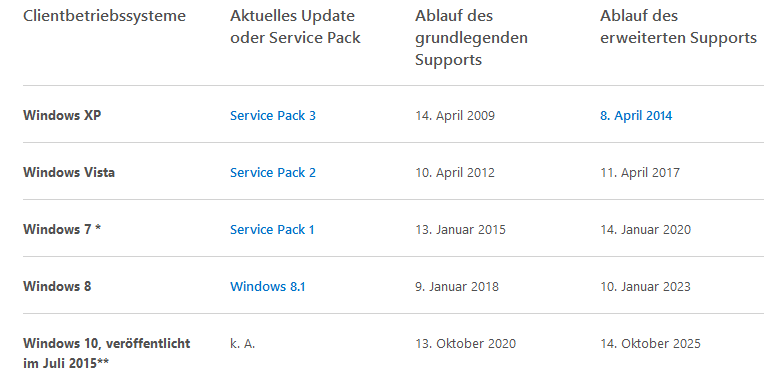Open the Service Pack 3 link

(x=273, y=116)
